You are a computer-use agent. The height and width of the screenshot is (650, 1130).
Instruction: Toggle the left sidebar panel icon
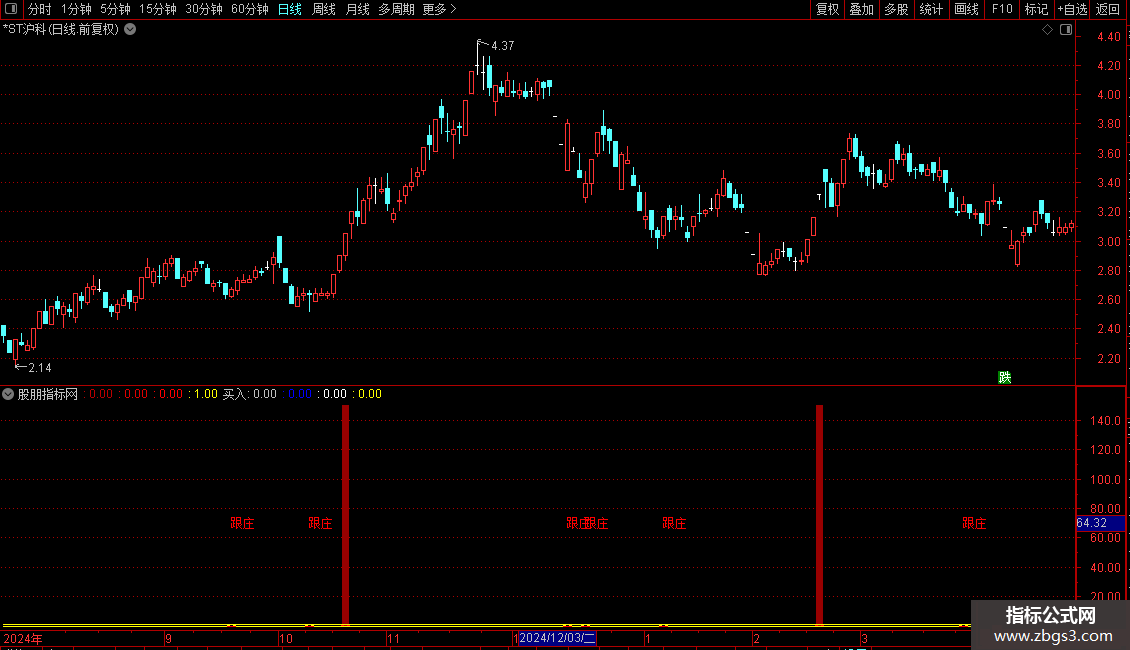pyautogui.click(x=11, y=9)
